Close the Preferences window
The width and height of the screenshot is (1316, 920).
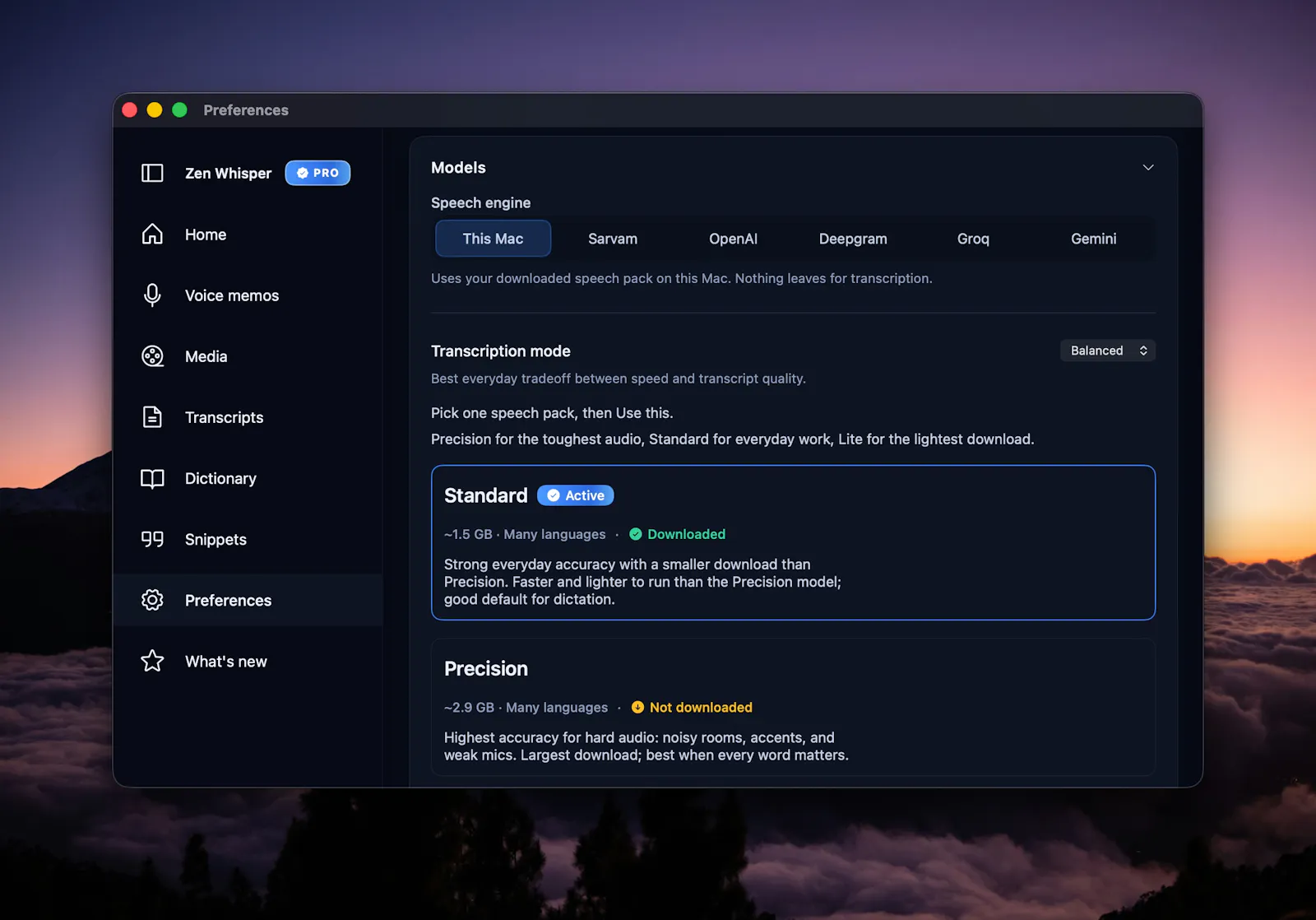130,110
